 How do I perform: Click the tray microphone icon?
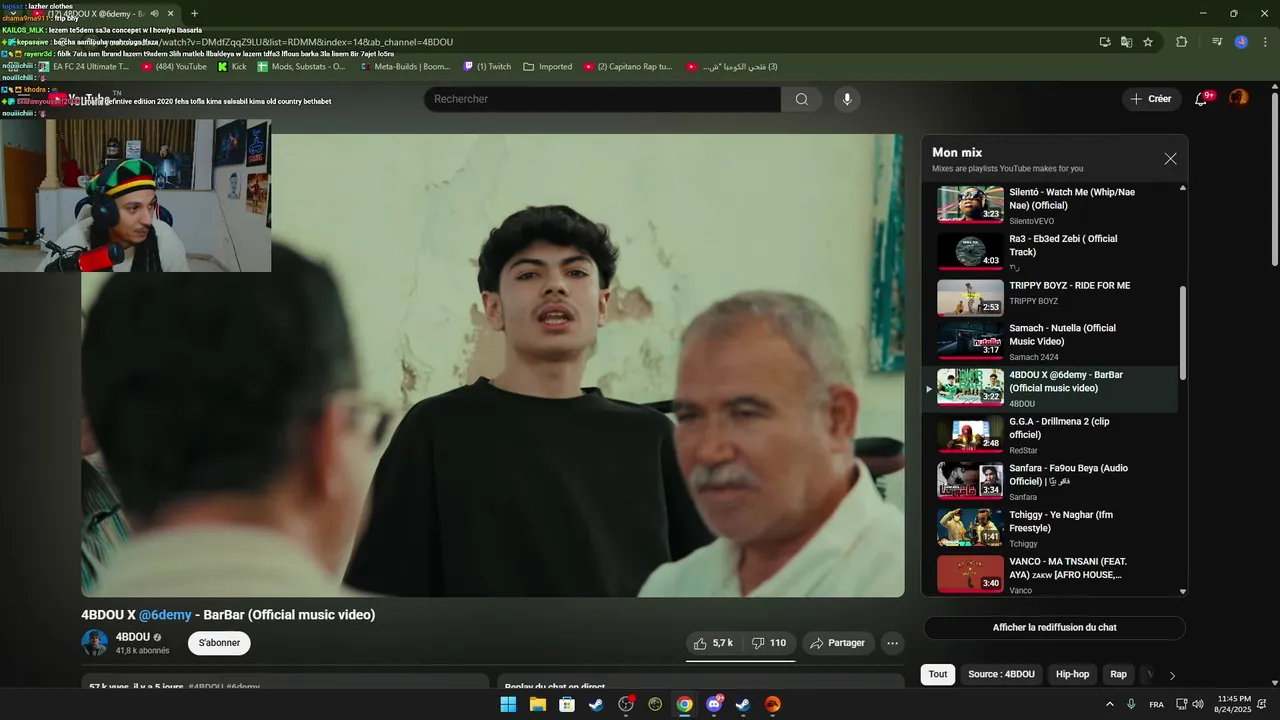click(x=1131, y=704)
